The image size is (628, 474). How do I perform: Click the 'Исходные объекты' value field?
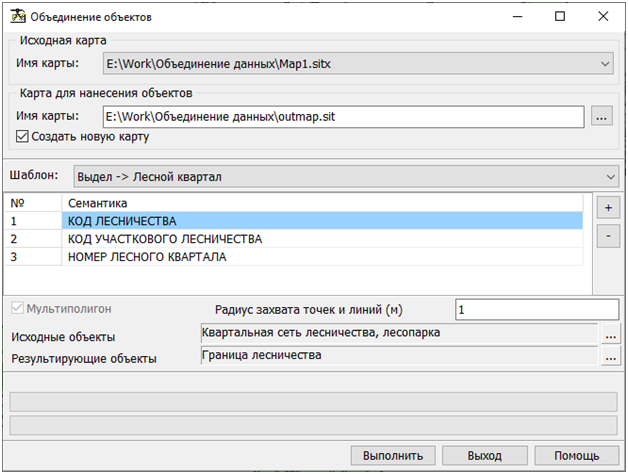click(399, 333)
